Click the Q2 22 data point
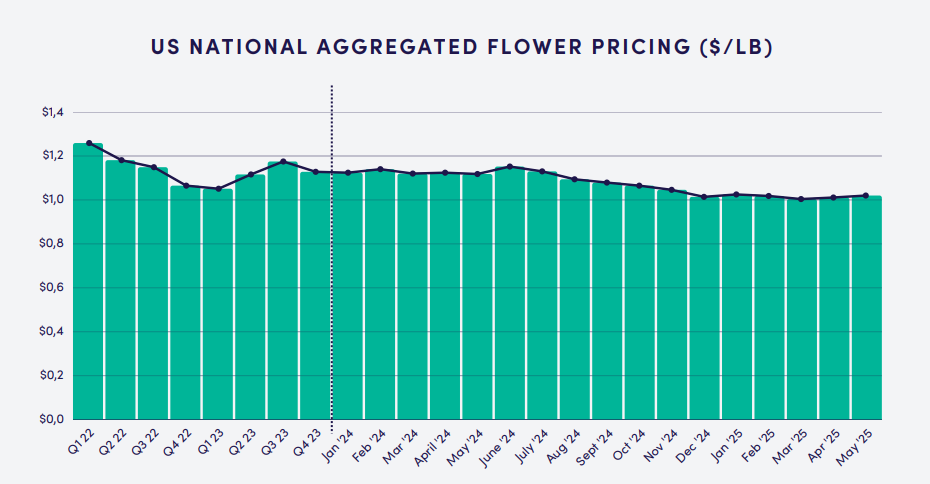930x484 pixels. tap(121, 160)
